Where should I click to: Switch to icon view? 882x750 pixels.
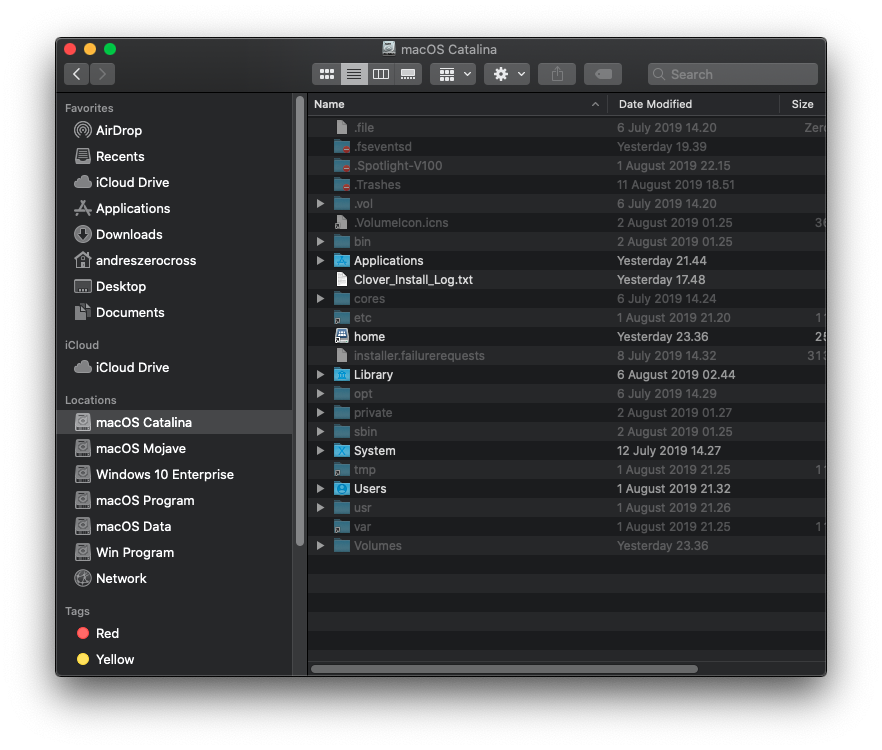point(327,74)
